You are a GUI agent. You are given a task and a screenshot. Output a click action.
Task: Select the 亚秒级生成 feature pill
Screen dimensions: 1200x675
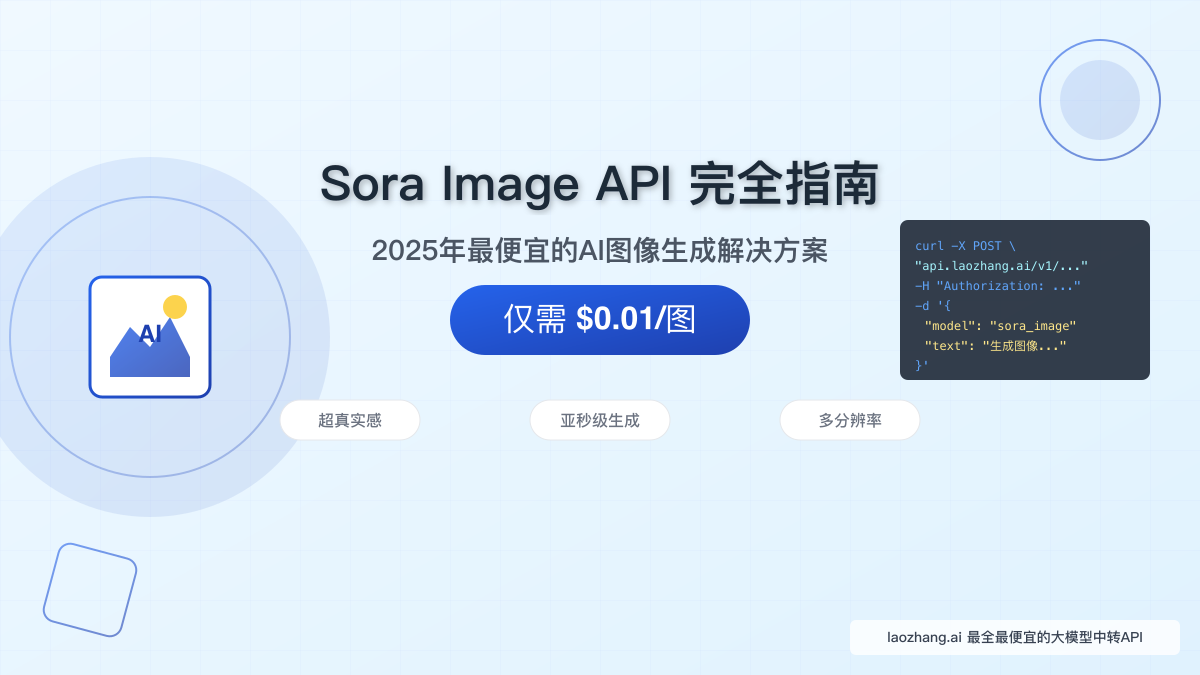coord(600,420)
